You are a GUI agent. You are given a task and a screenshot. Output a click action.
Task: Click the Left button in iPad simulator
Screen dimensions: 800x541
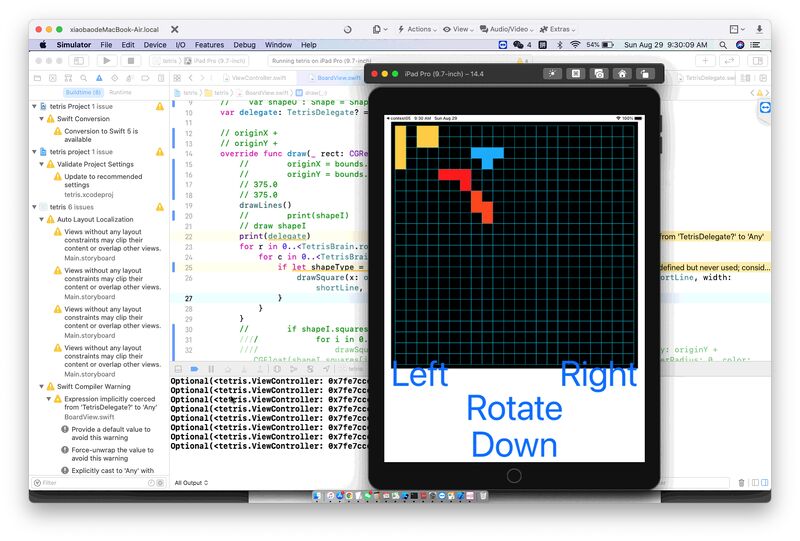tap(420, 375)
